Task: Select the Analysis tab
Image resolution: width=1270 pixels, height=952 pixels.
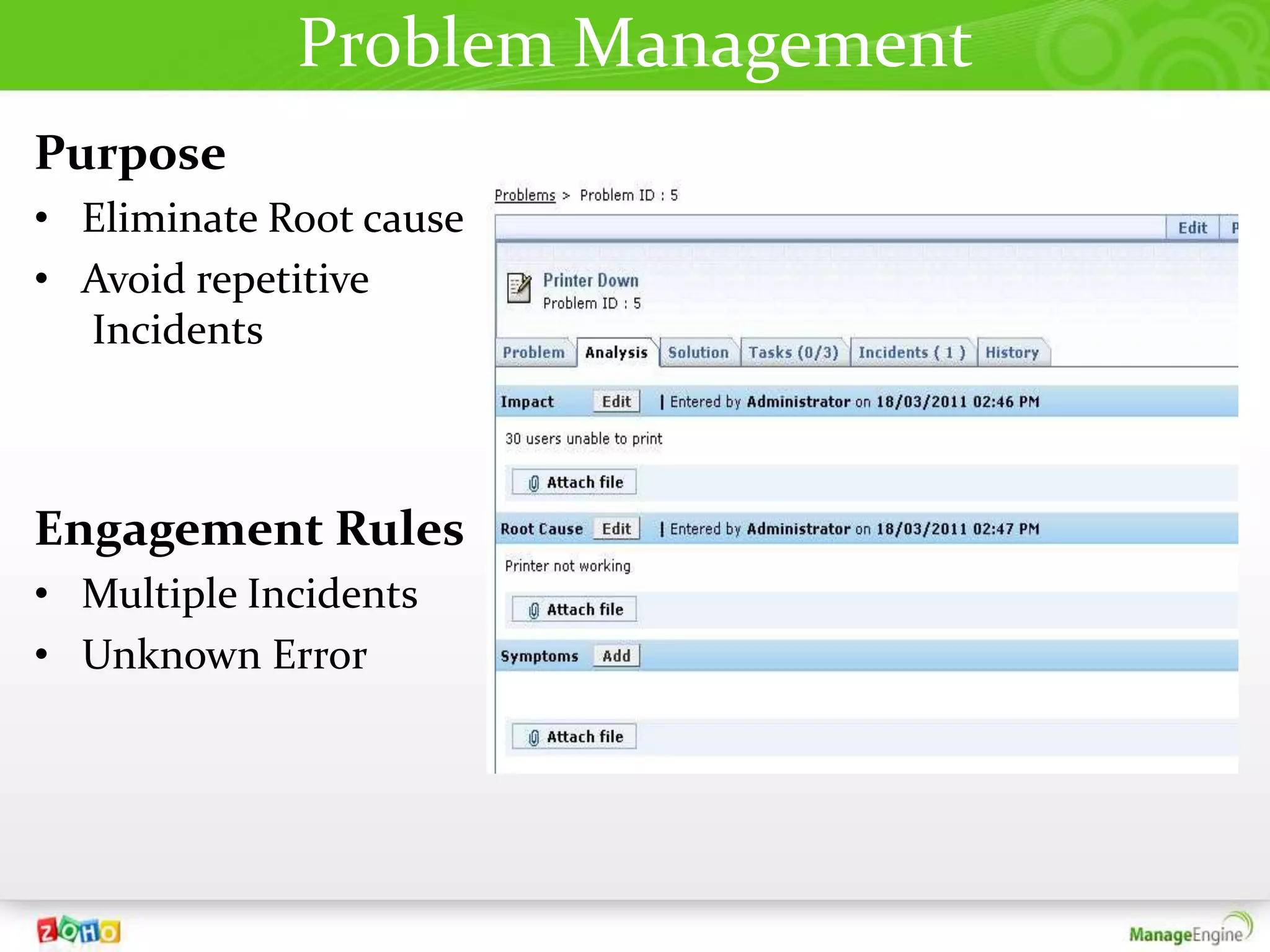Action: tap(616, 353)
